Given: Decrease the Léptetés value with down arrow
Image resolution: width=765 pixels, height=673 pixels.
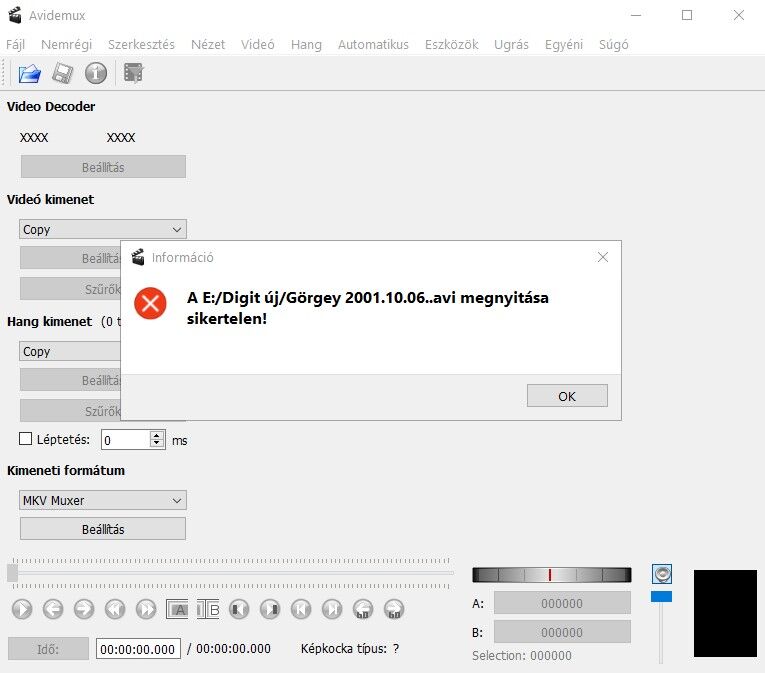Looking at the screenshot, I should pos(157,444).
